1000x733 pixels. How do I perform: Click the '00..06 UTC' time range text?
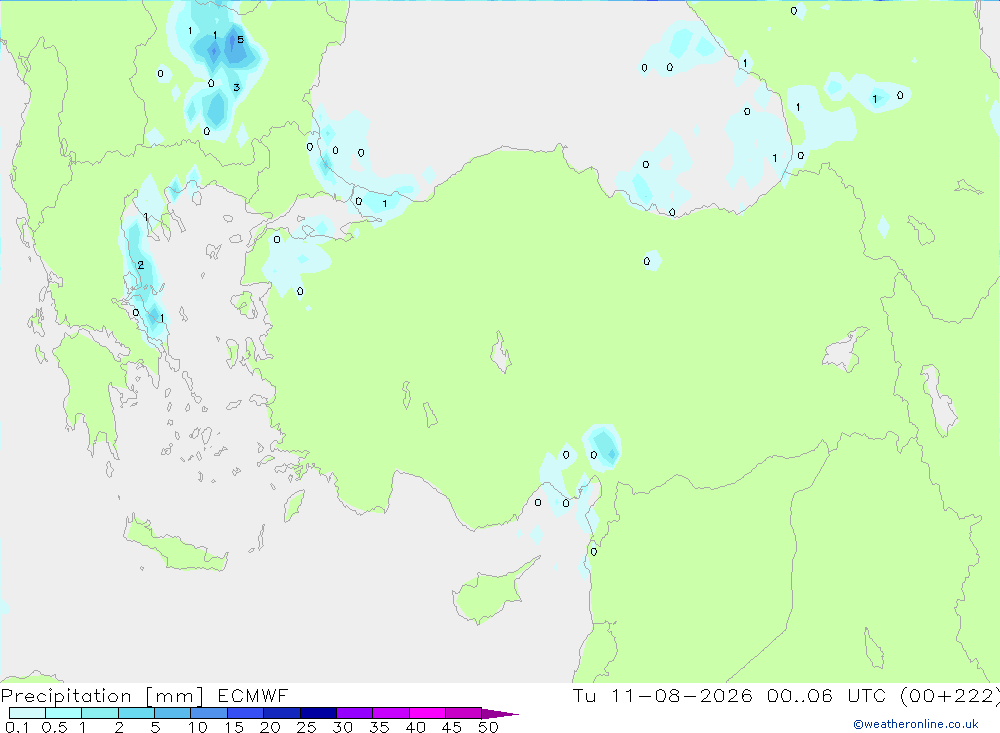[827, 695]
